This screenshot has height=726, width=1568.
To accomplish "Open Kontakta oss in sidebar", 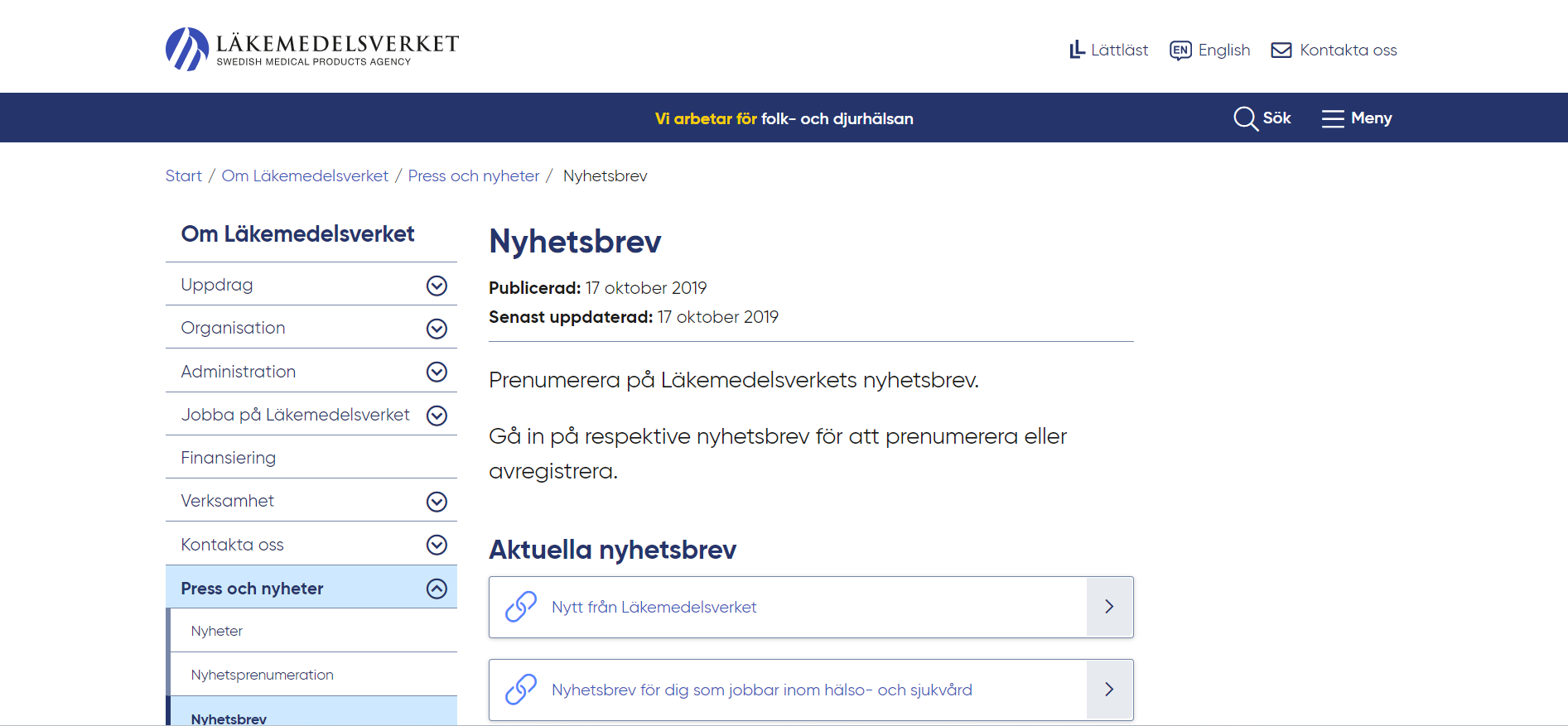I will click(233, 545).
